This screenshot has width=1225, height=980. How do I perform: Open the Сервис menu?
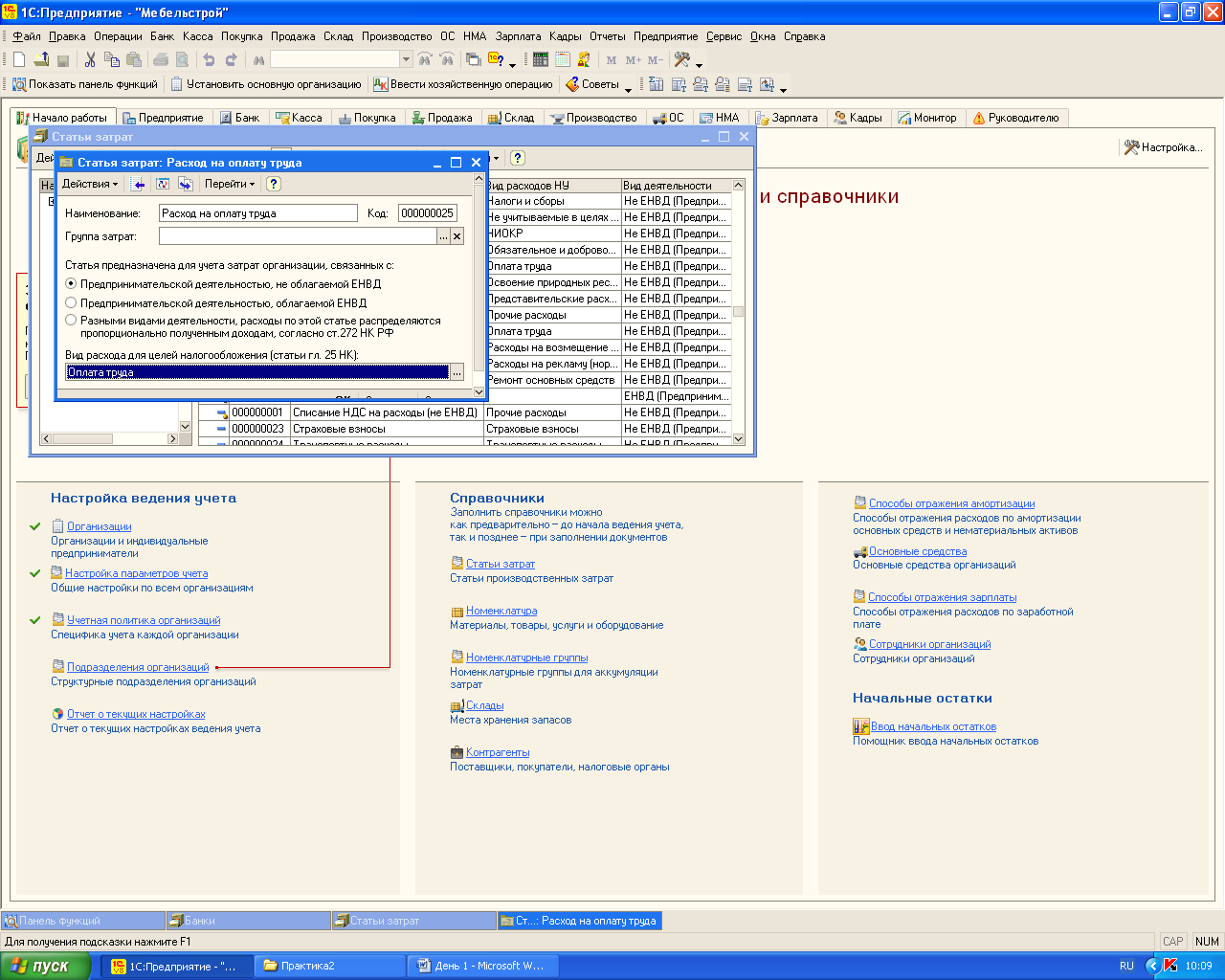click(x=724, y=36)
